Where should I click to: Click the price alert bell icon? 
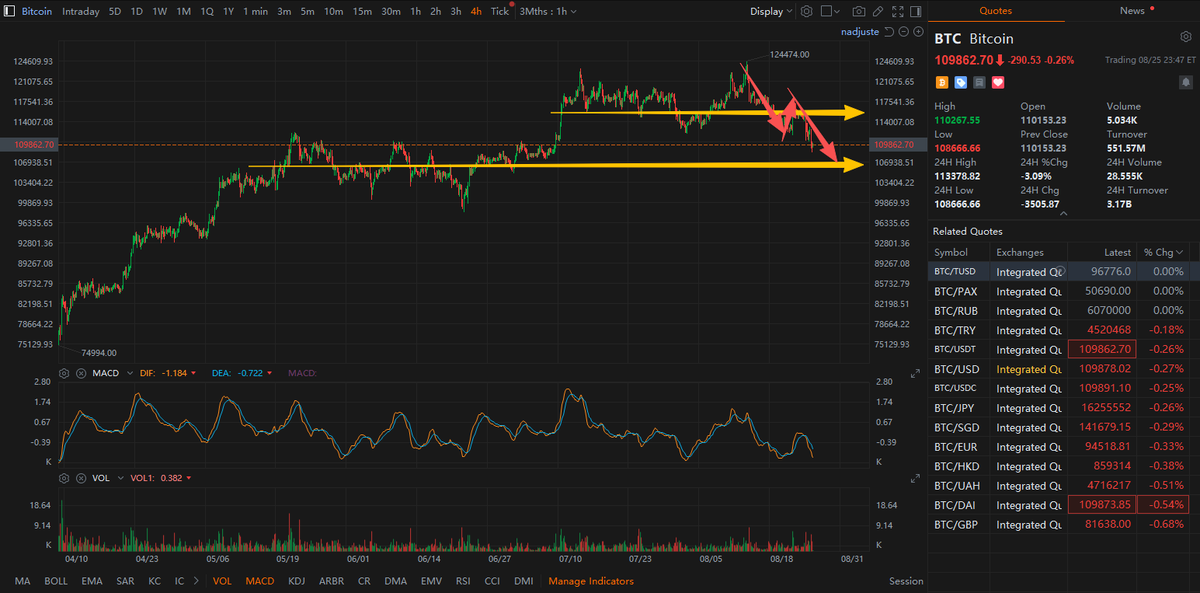[1185, 82]
